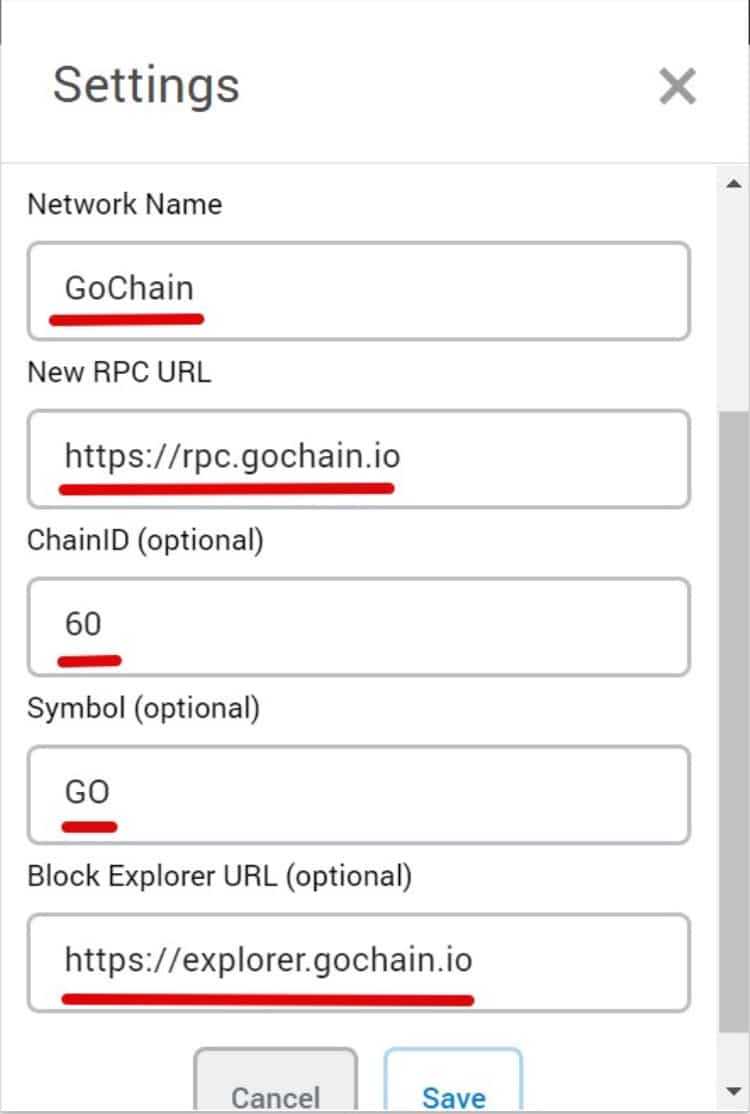Click the Cancel button
Screen dimensions: 750x1114
pos(276,1095)
